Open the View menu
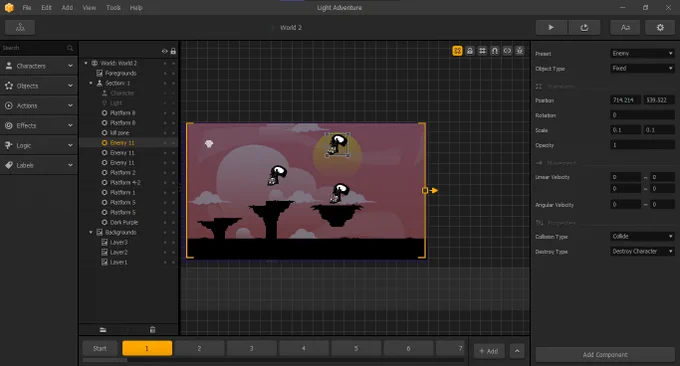 [89, 7]
